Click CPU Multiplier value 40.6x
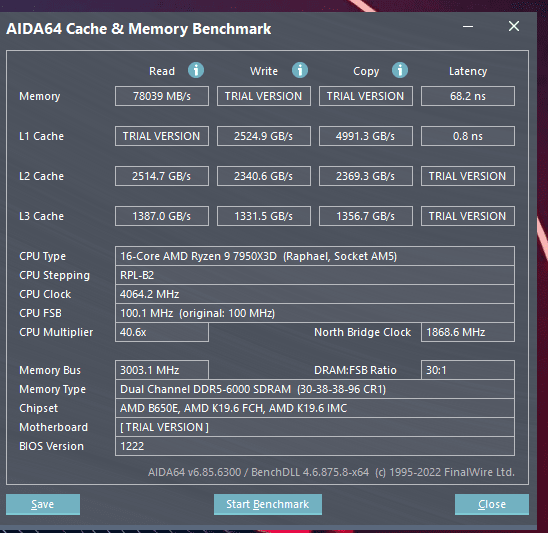548x533 pixels. (x=162, y=332)
